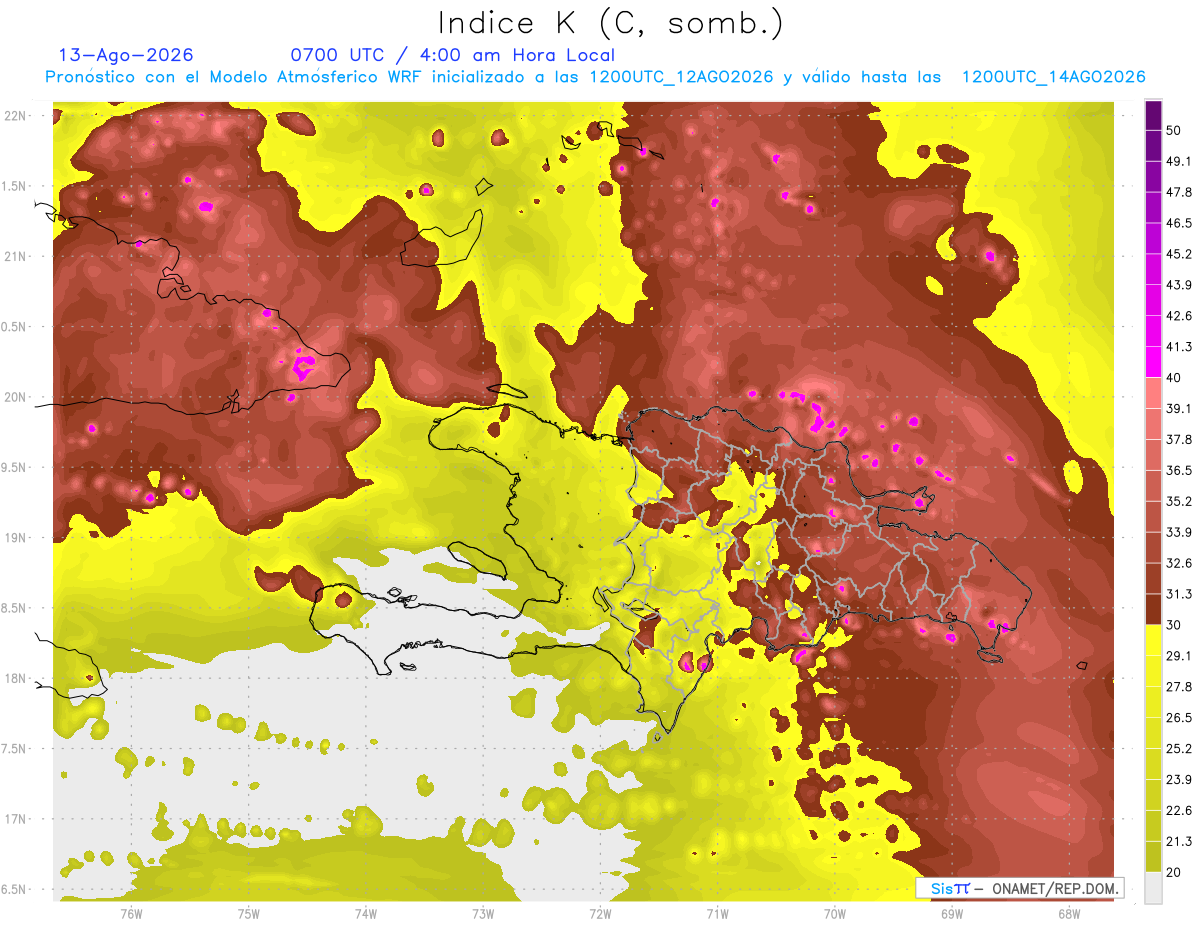
Task: Click the light gray colorbar segment below 20
Action: tap(1153, 887)
